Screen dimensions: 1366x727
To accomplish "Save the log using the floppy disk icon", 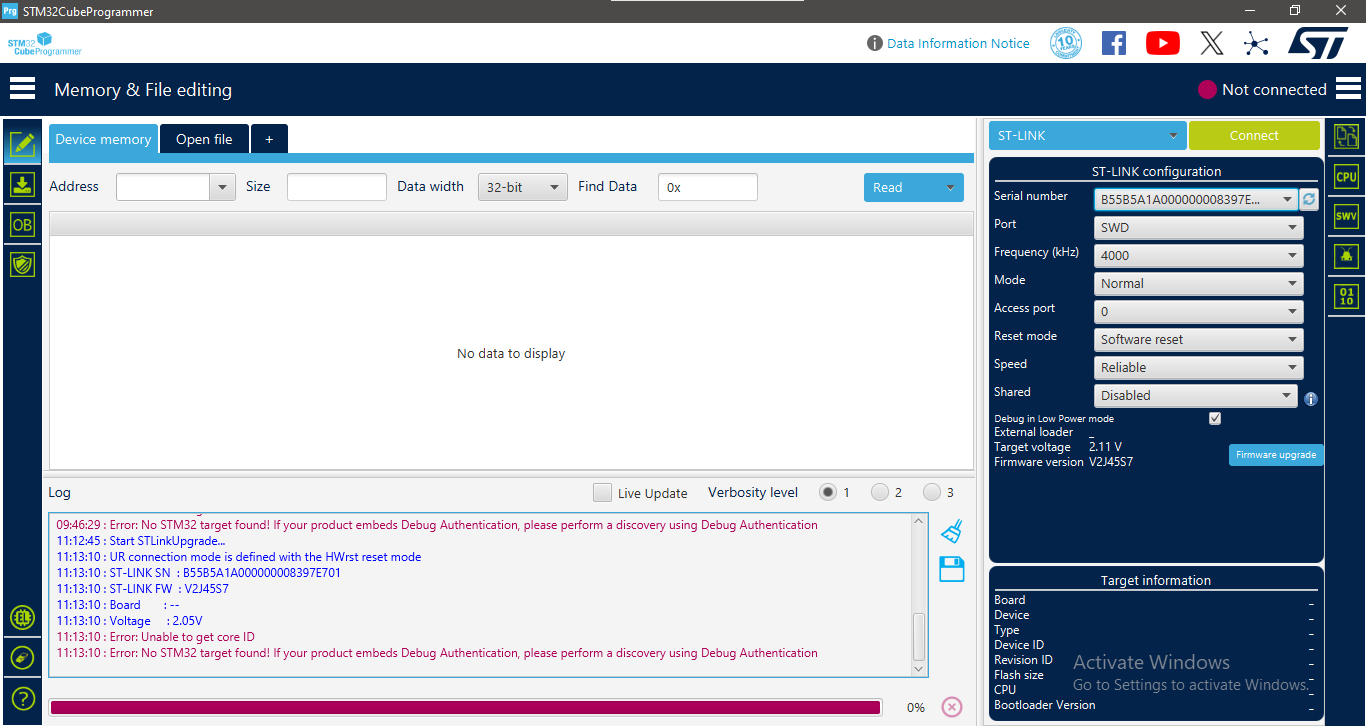I will click(950, 568).
